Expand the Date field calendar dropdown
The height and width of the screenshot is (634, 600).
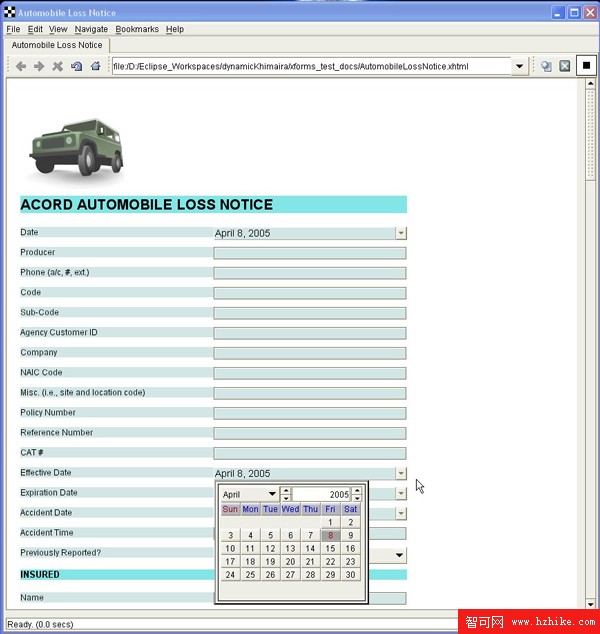pyautogui.click(x=401, y=233)
